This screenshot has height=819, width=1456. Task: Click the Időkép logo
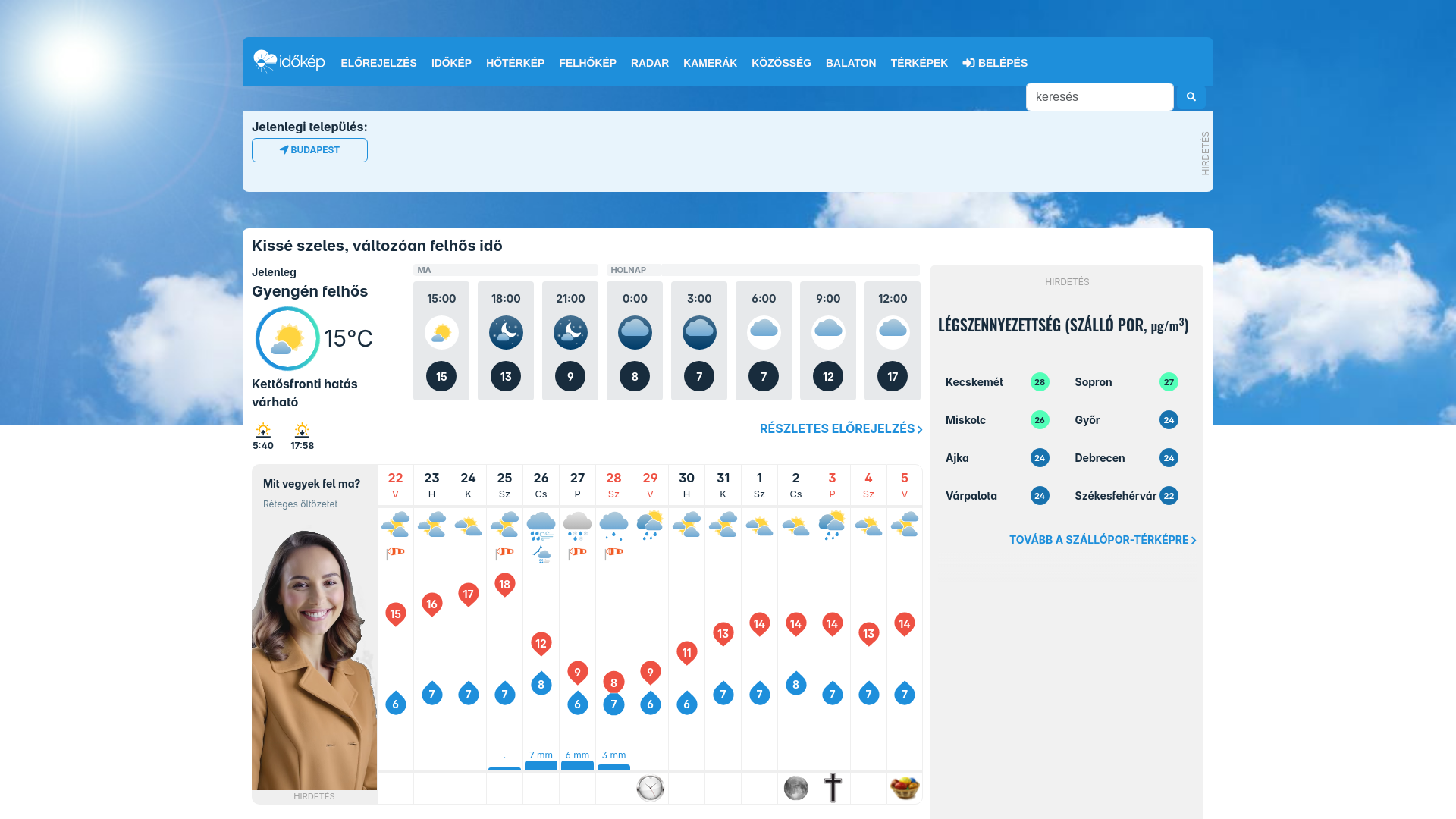[289, 61]
